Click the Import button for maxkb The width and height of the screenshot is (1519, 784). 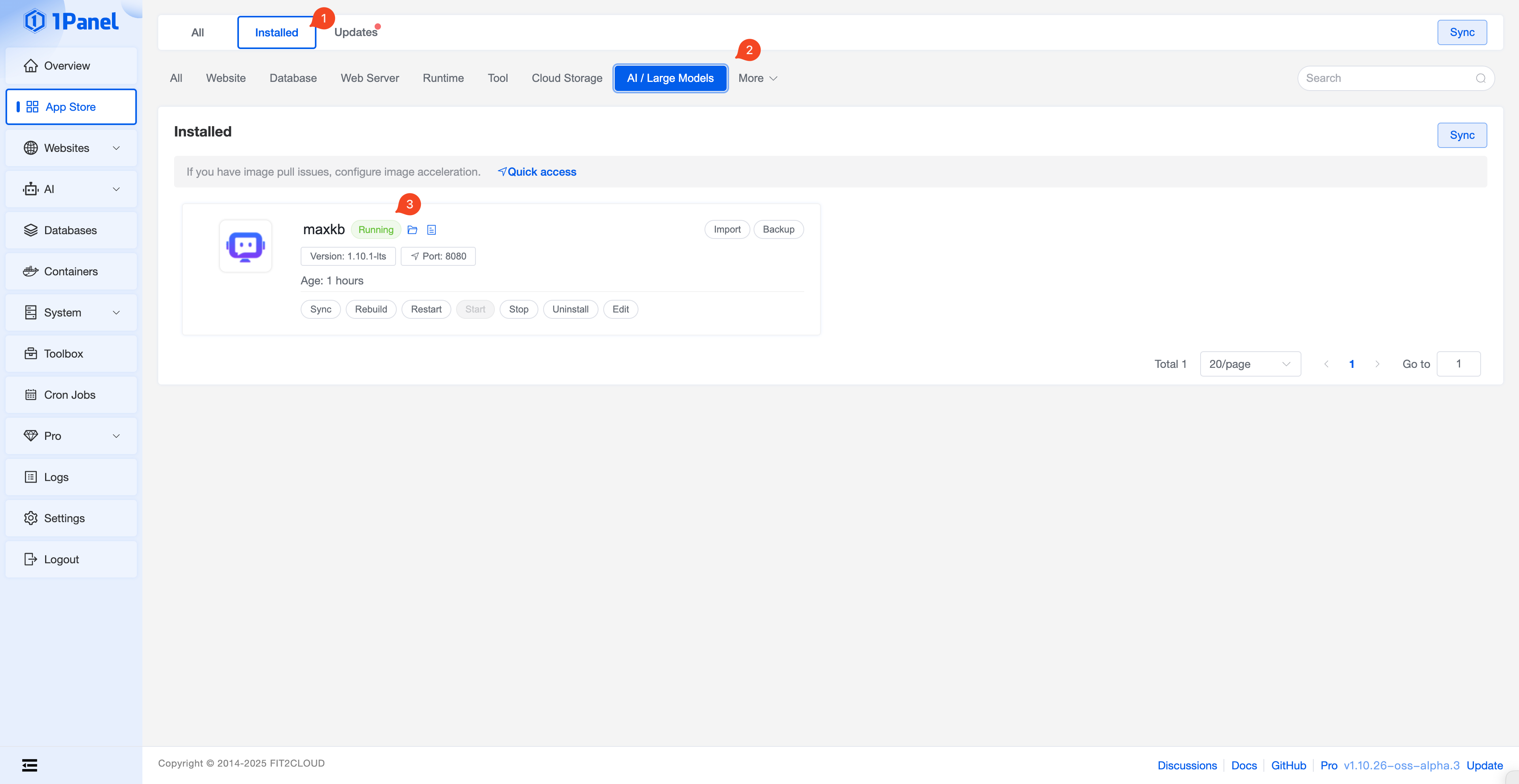click(x=727, y=229)
